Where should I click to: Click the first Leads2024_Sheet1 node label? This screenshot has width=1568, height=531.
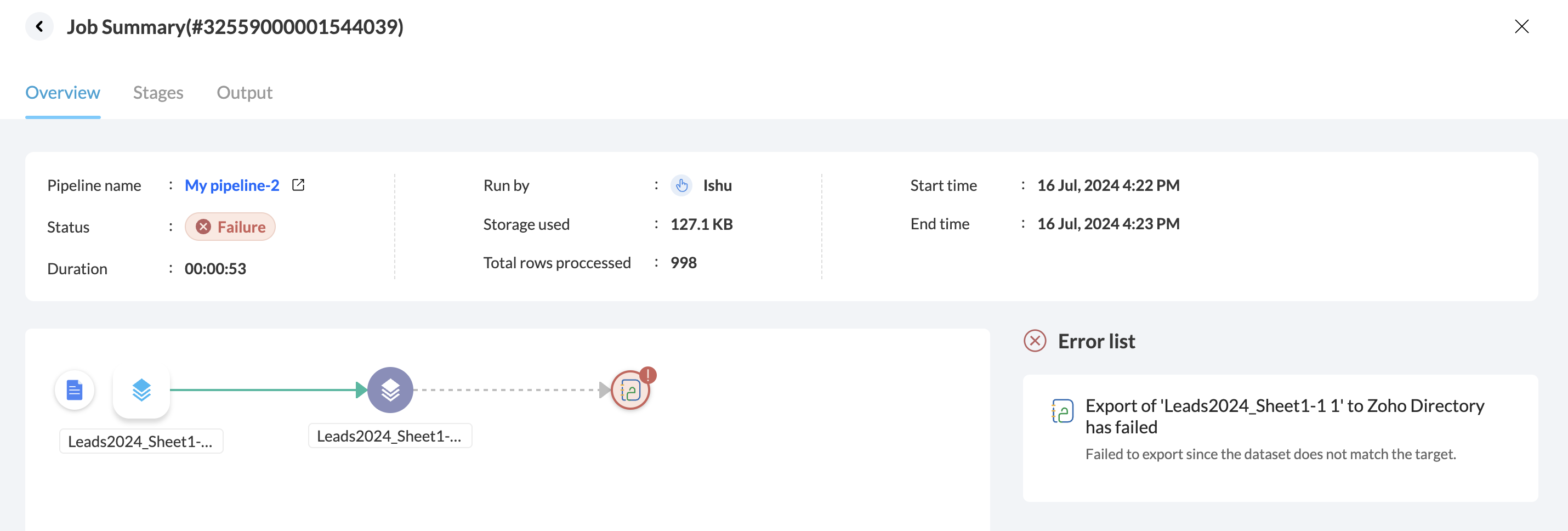[140, 441]
